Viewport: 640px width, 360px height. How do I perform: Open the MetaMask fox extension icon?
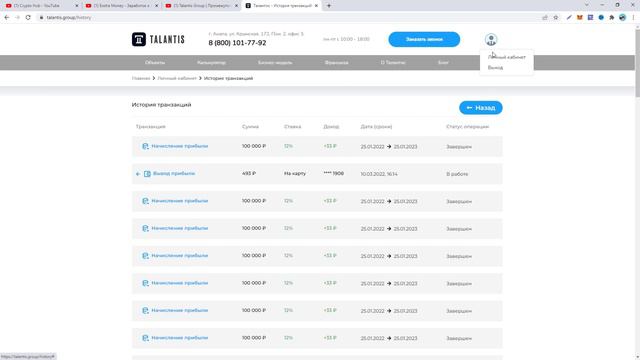580,18
